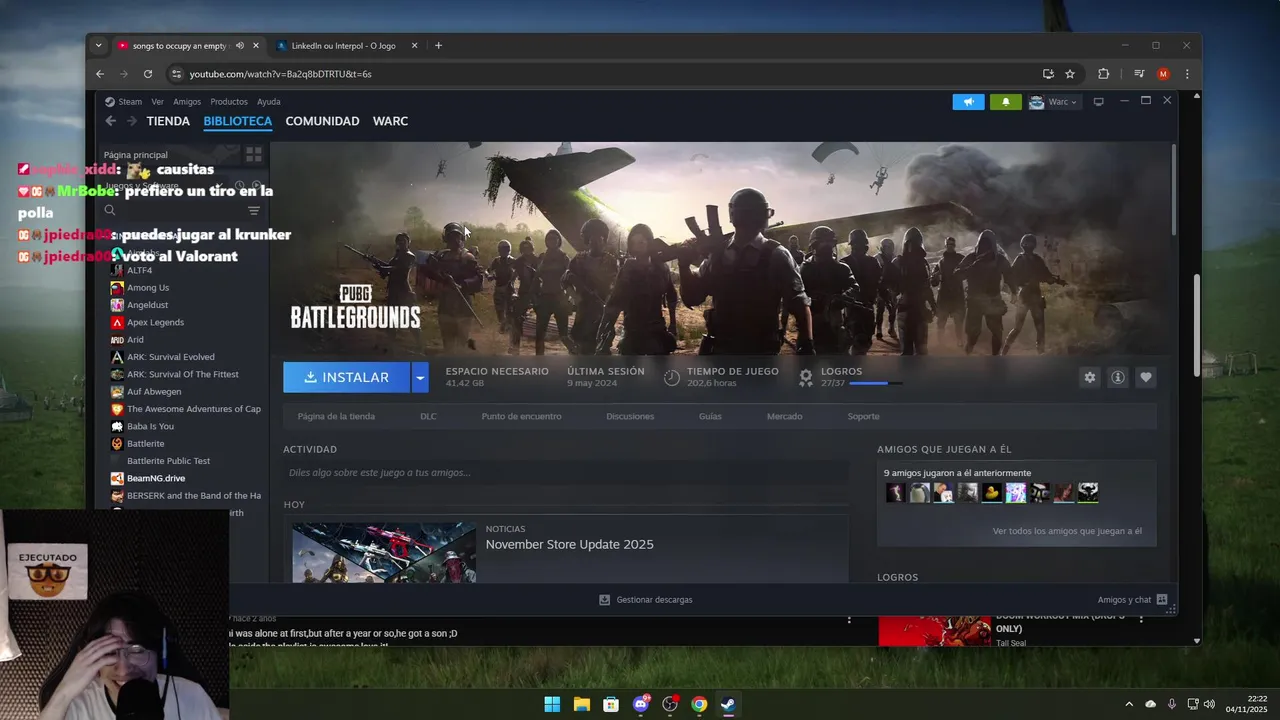Open Amigos menu

(x=187, y=102)
